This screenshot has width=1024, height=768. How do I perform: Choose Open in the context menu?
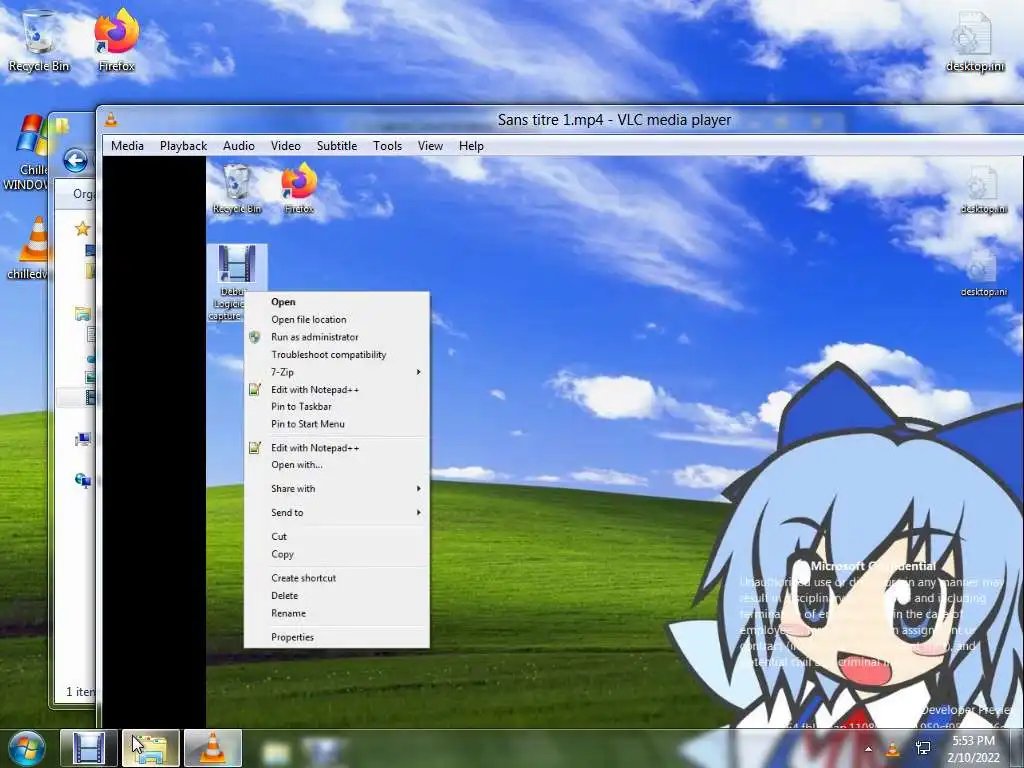(337, 302)
